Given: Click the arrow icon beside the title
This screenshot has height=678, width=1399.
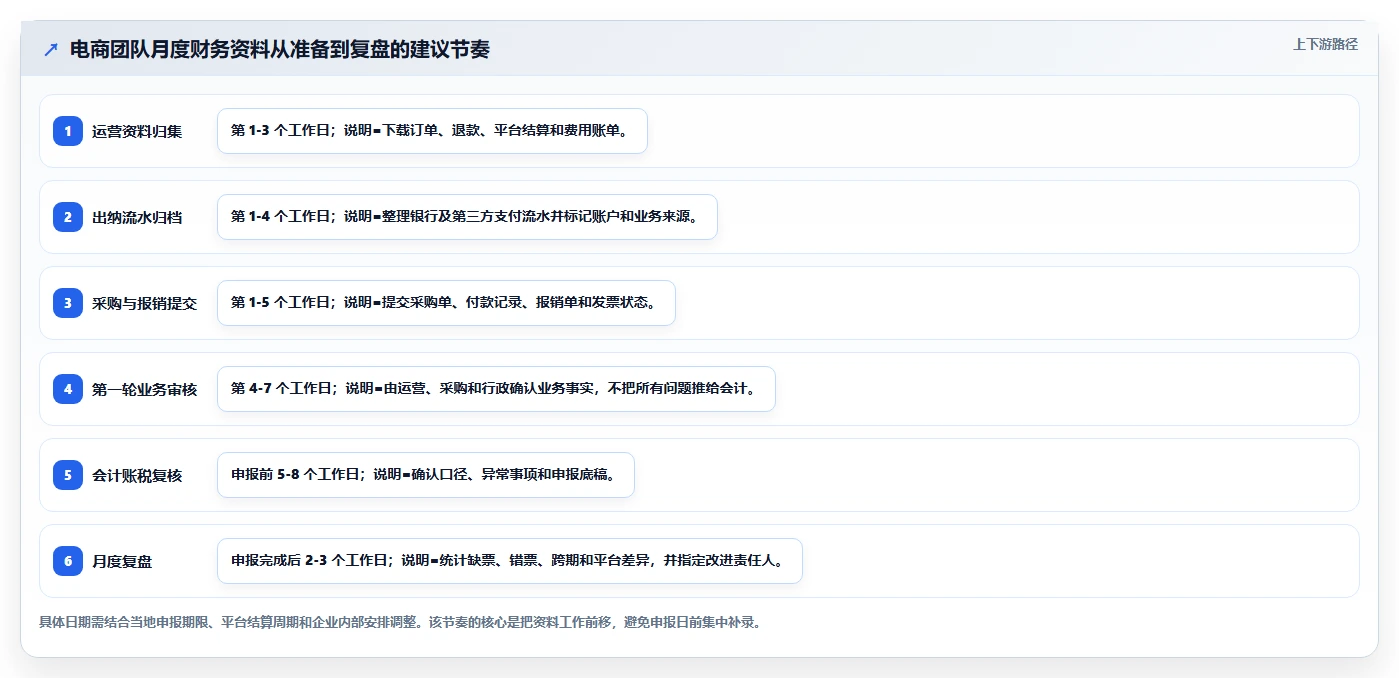Looking at the screenshot, I should [51, 50].
